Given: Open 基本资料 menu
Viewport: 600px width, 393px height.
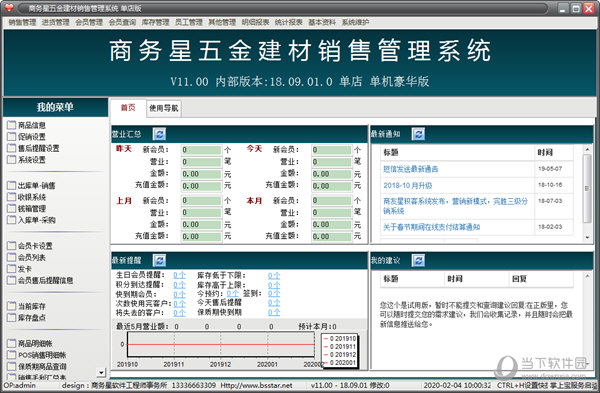Looking at the screenshot, I should pyautogui.click(x=322, y=22).
